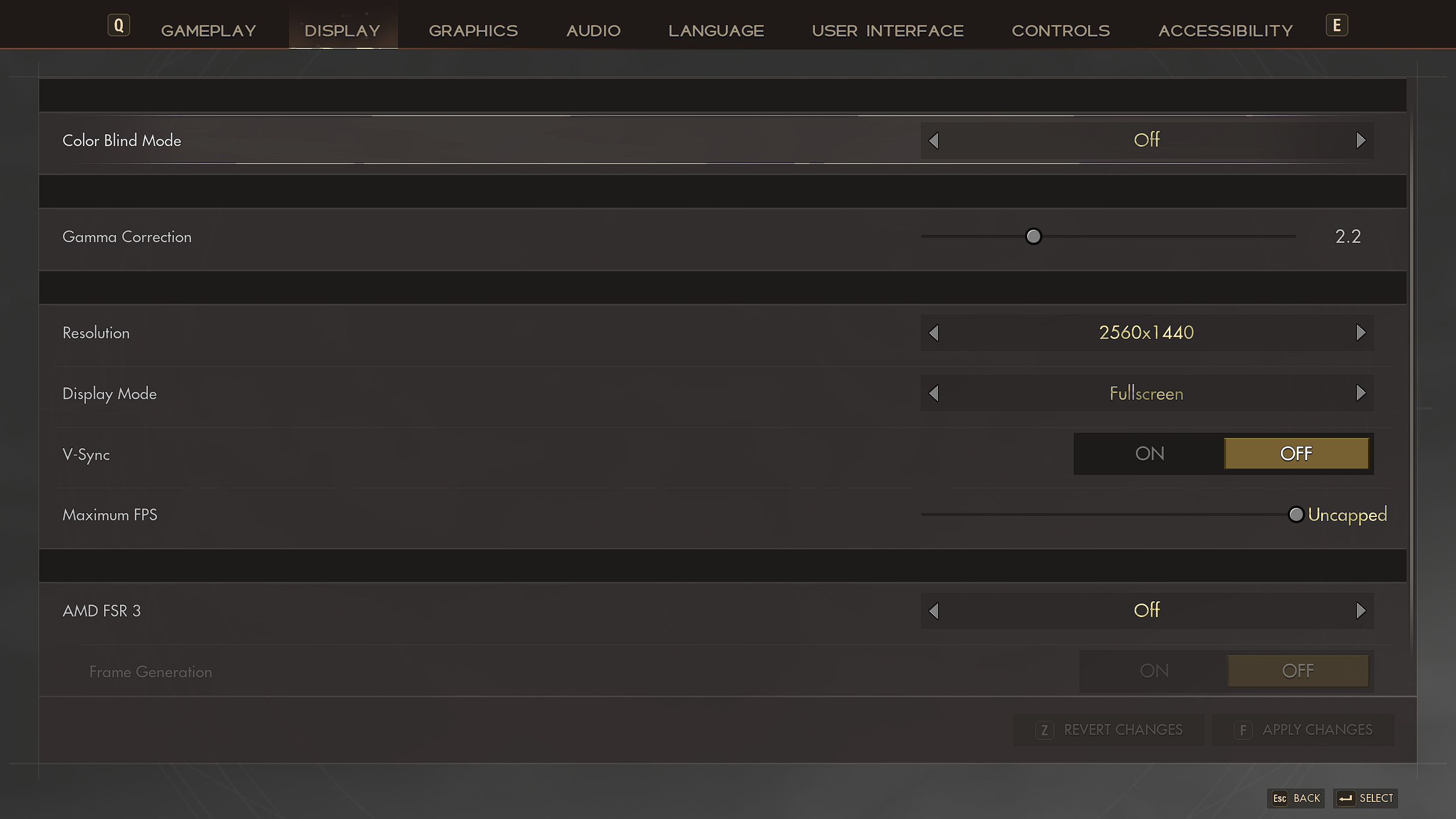1456x819 pixels.
Task: Click the Esc key Back icon
Action: click(1280, 798)
